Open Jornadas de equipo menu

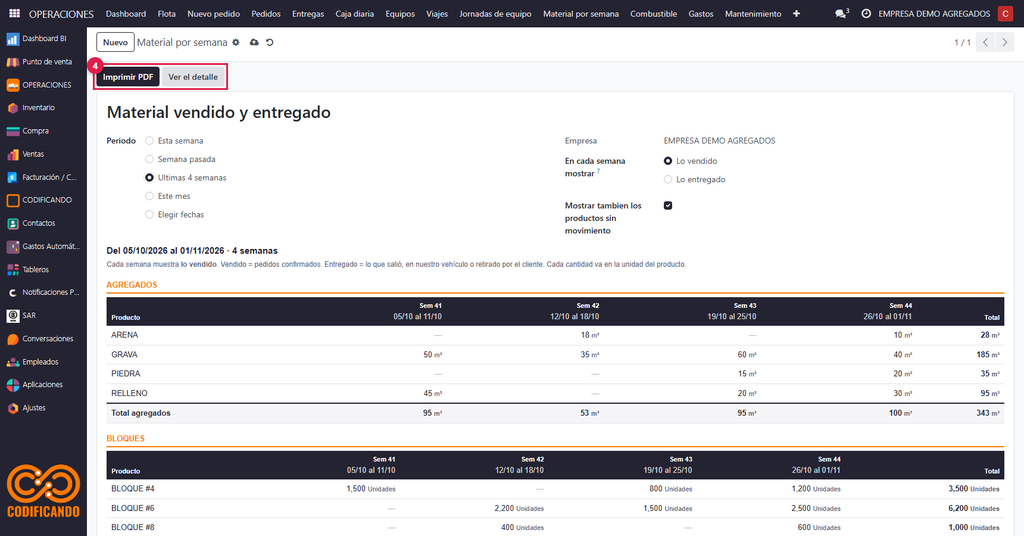pos(495,14)
